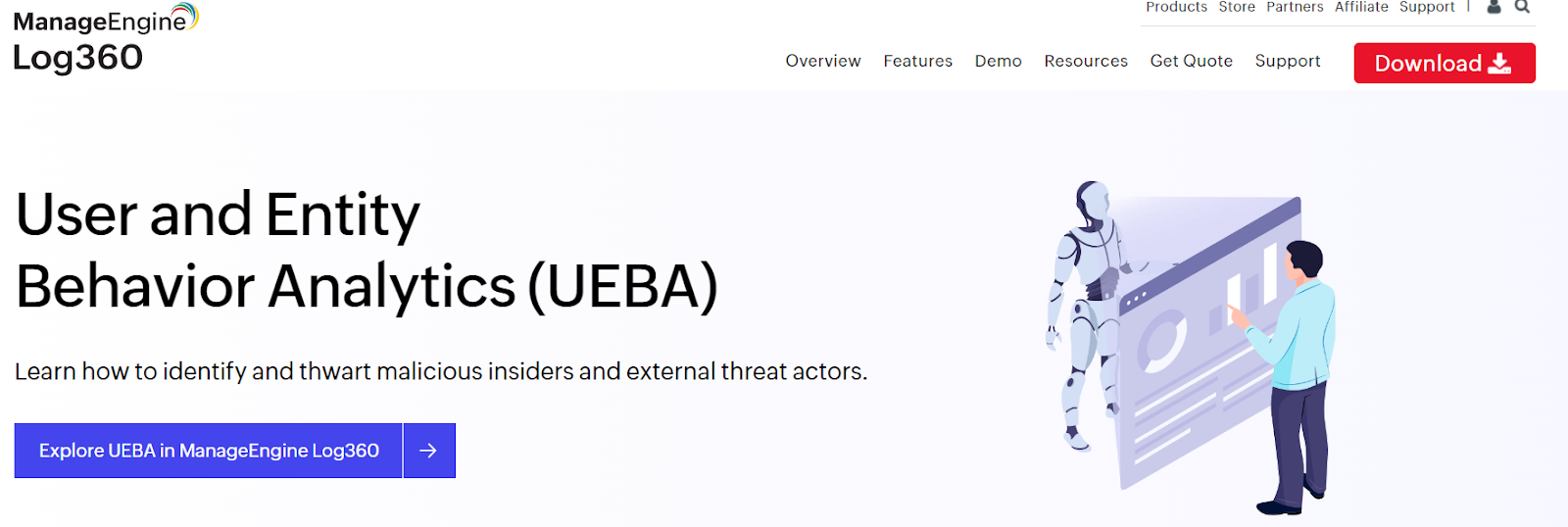Click the user account icon
The height and width of the screenshot is (527, 1568).
pos(1494,7)
